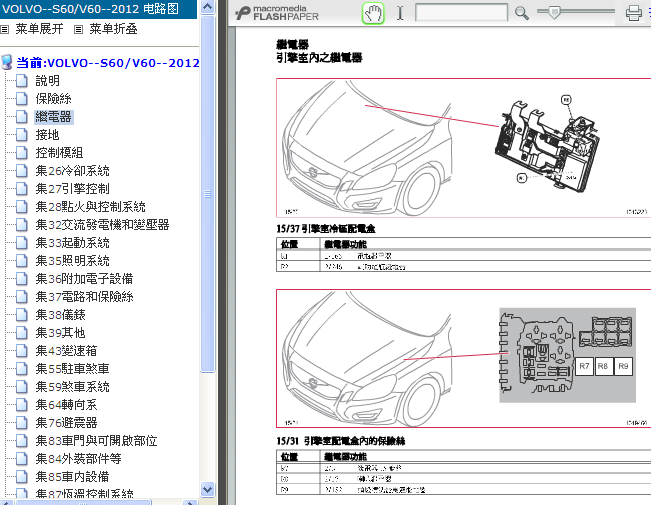Open the 控制模組 page
The image size is (651, 505).
[59, 152]
